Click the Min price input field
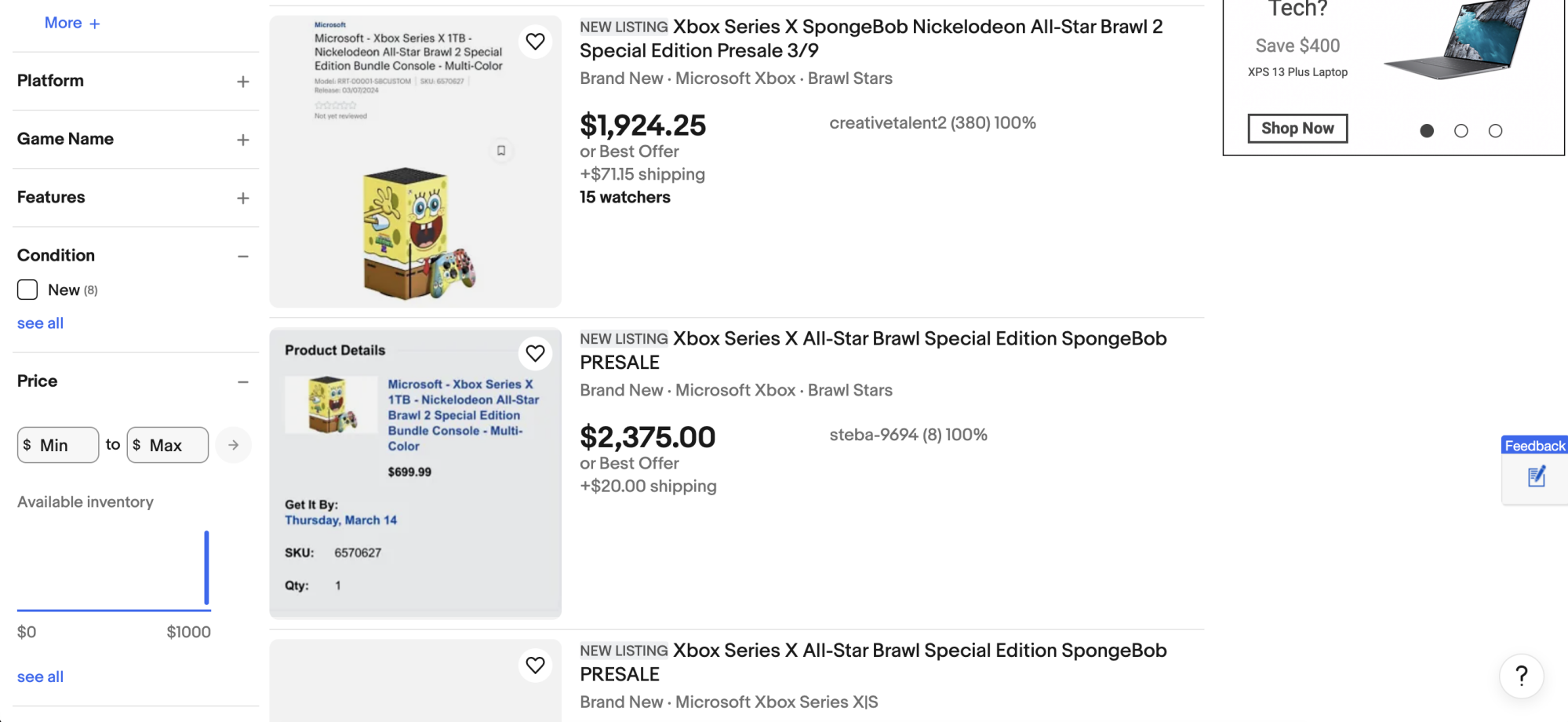Viewport: 1568px width, 722px height. pos(57,445)
